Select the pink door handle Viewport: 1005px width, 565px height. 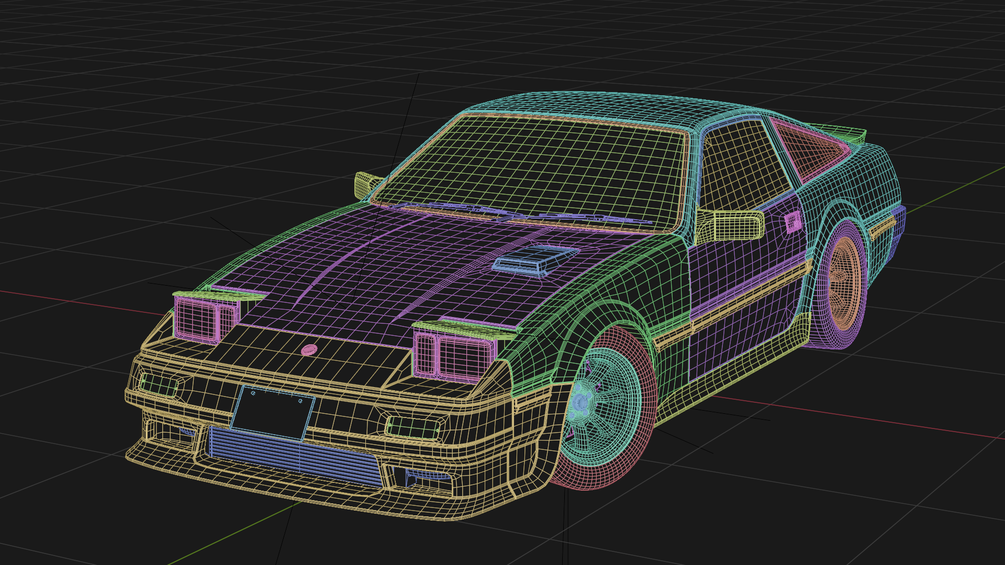click(x=793, y=222)
